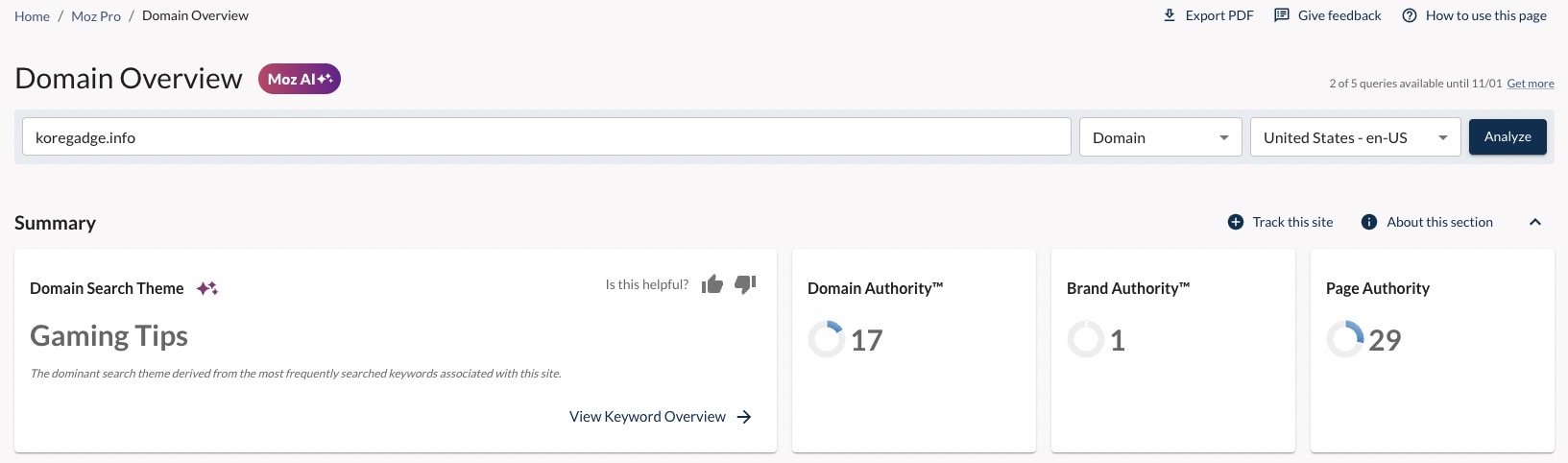The image size is (1568, 463).
Task: Collapse the Summary section chevron
Action: [1535, 222]
